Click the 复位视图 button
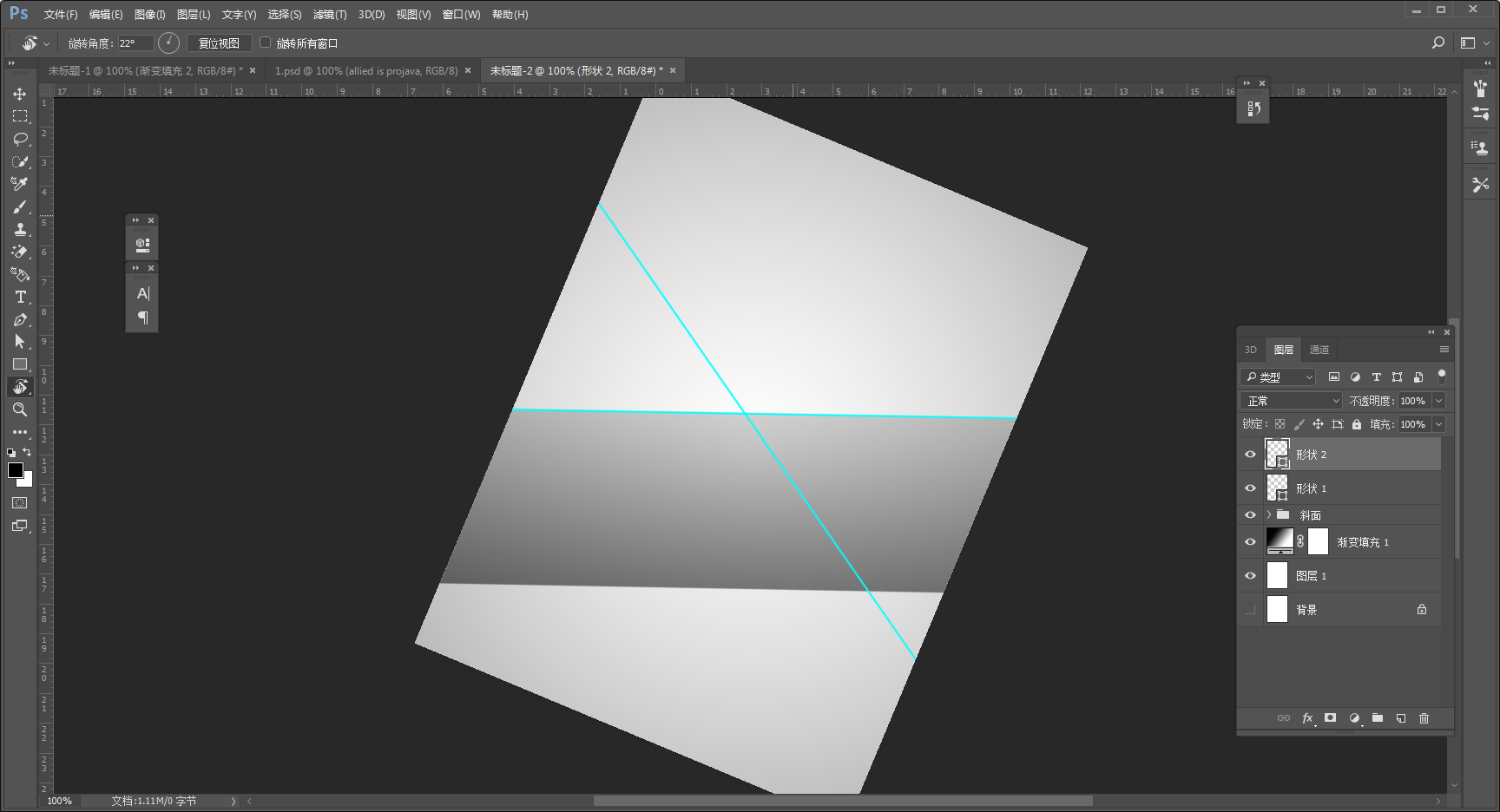Viewport: 1500px width, 812px height. 219,43
